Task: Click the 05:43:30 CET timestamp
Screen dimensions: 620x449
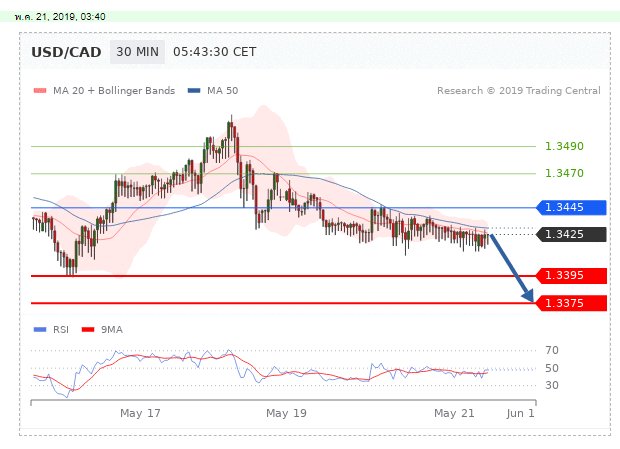Action: coord(215,52)
